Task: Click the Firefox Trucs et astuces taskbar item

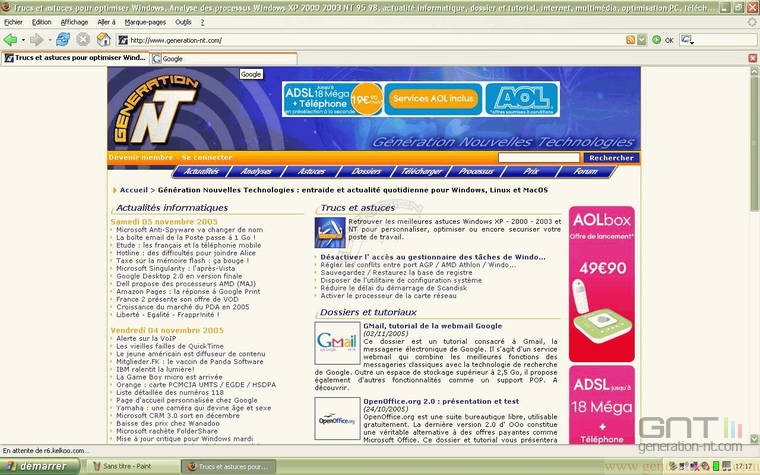Action: (x=229, y=466)
